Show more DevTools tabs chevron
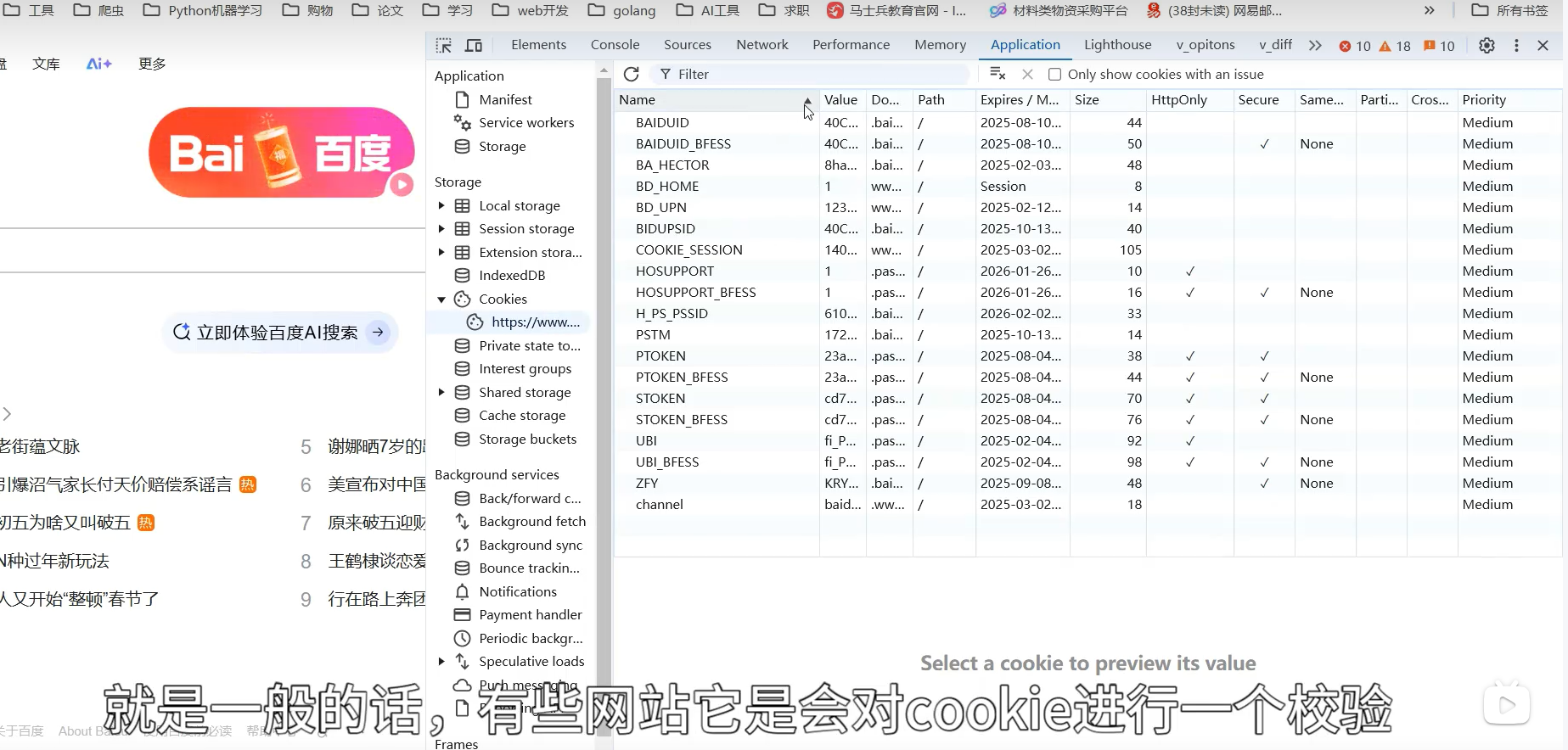 [1315, 46]
